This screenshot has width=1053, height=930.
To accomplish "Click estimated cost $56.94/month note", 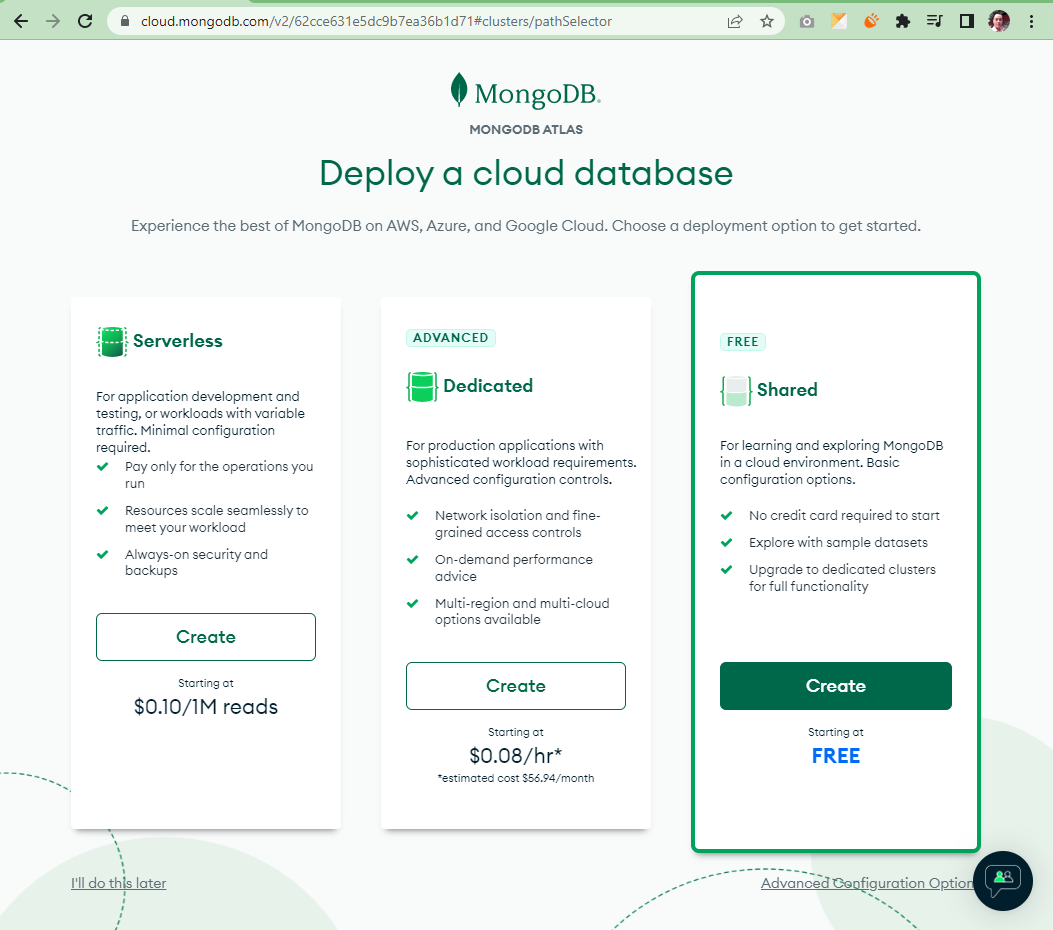I will [516, 778].
